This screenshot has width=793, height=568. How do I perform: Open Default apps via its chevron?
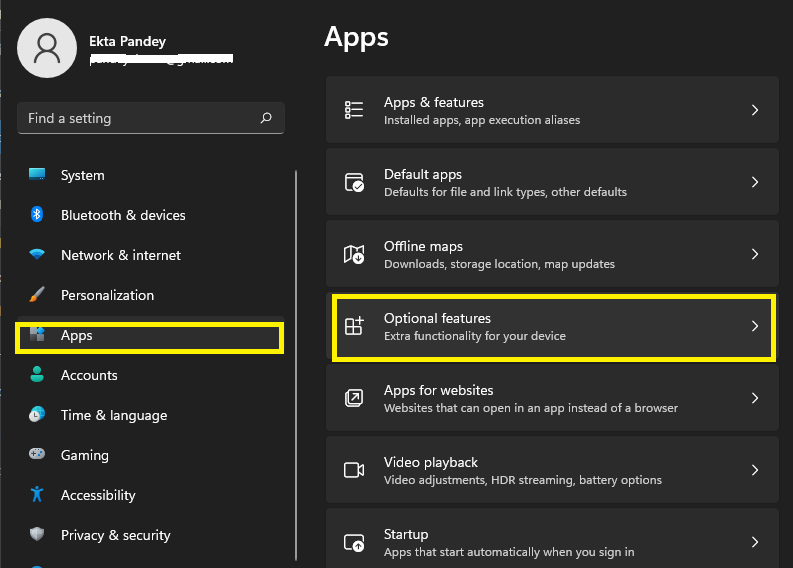click(x=755, y=183)
